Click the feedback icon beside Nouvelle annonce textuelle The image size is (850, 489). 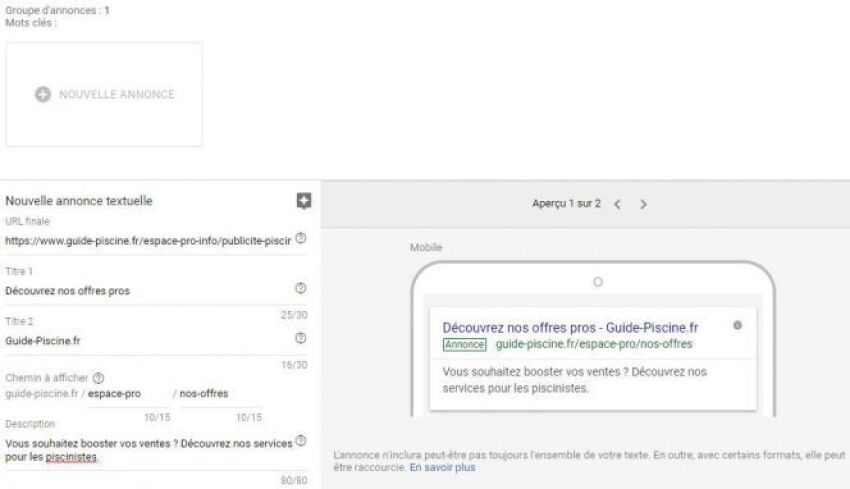(304, 201)
